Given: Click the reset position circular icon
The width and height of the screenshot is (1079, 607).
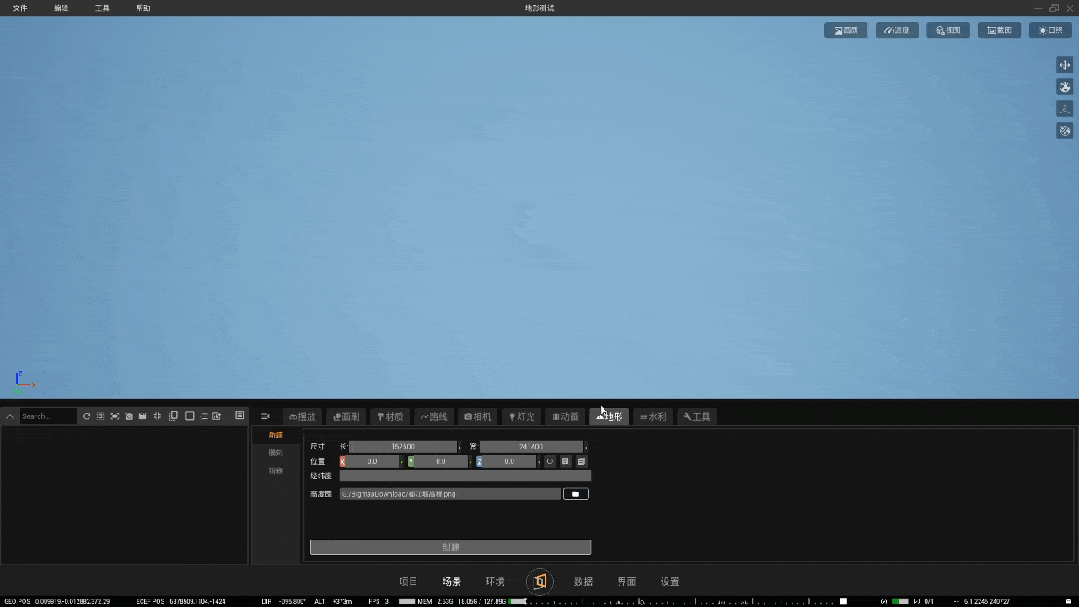Looking at the screenshot, I should pos(550,462).
